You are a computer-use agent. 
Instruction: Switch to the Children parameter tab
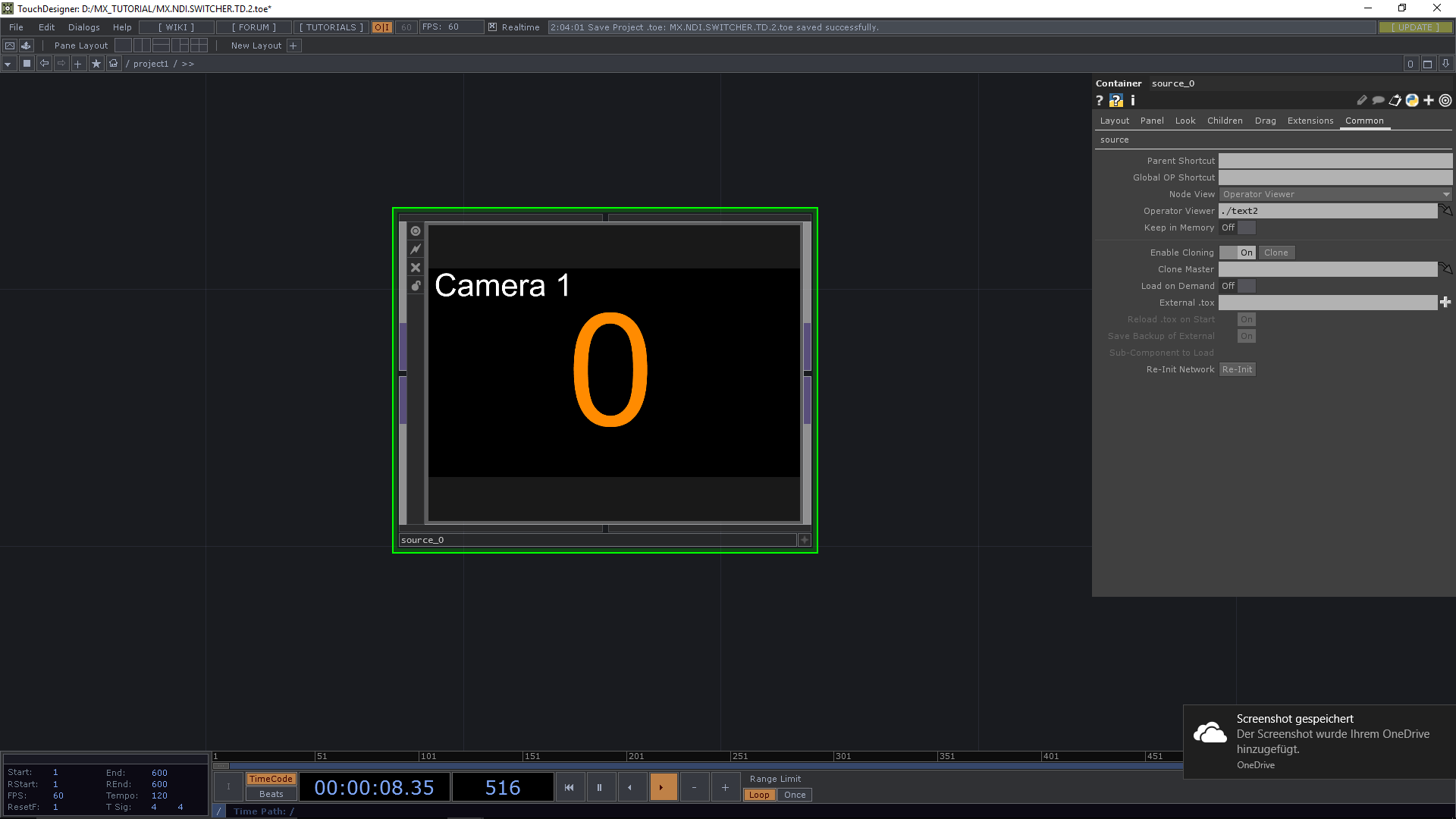(1225, 121)
